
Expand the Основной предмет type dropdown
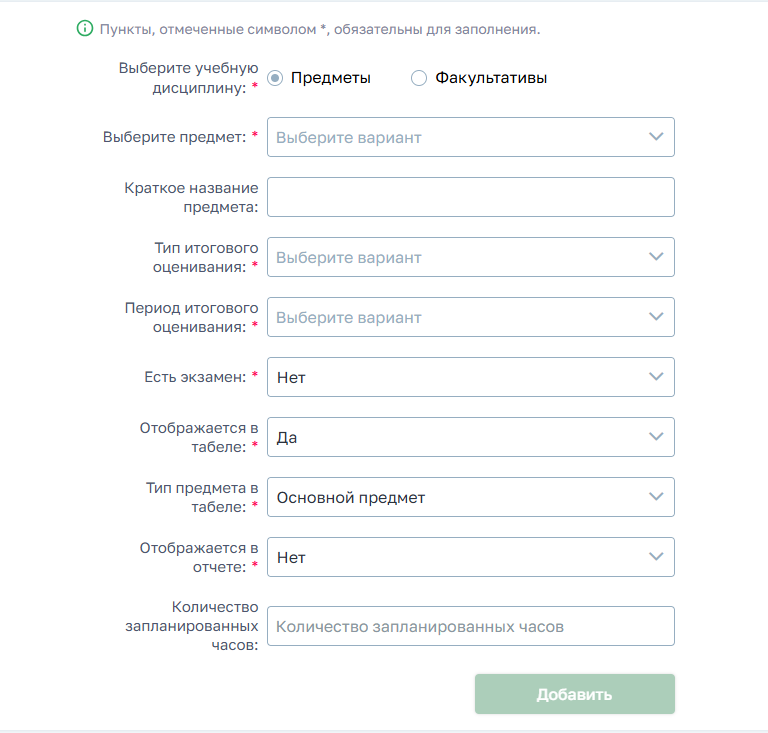point(471,497)
